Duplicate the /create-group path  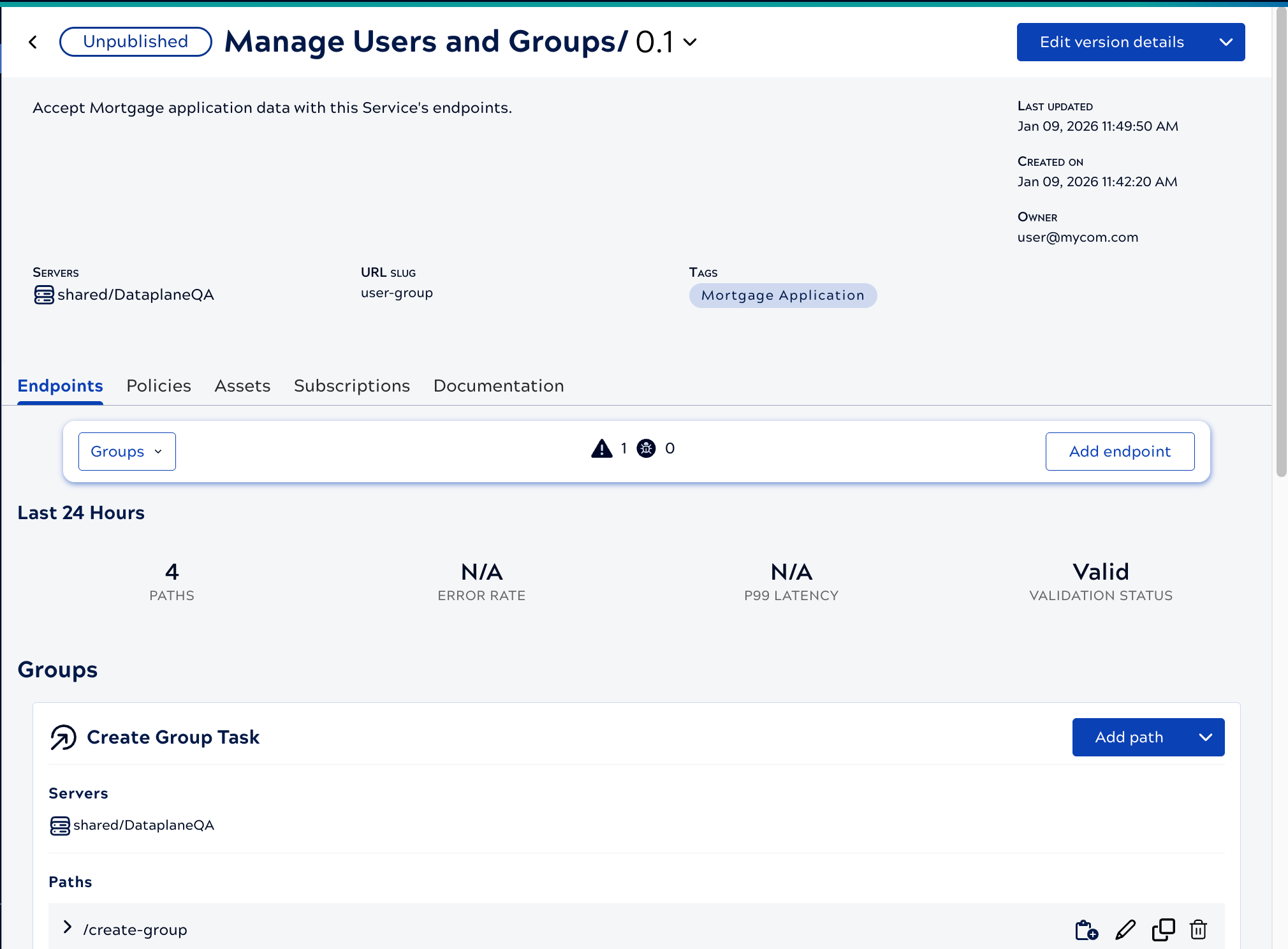click(x=1163, y=930)
